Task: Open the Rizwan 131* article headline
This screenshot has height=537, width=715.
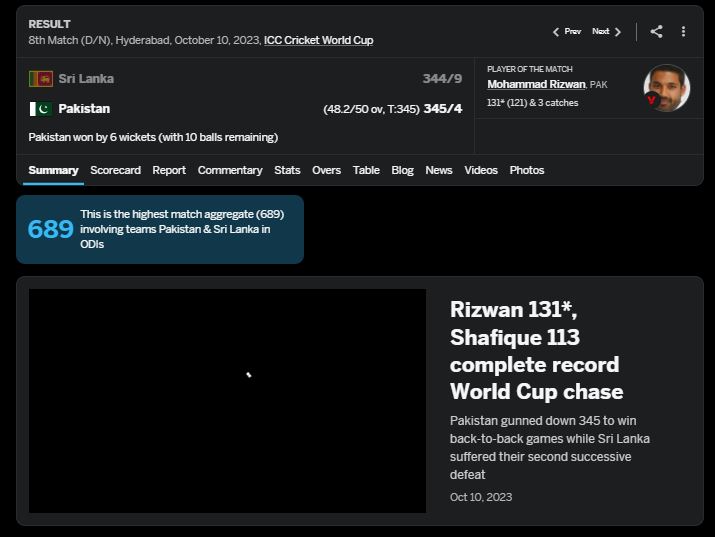Action: [x=536, y=350]
